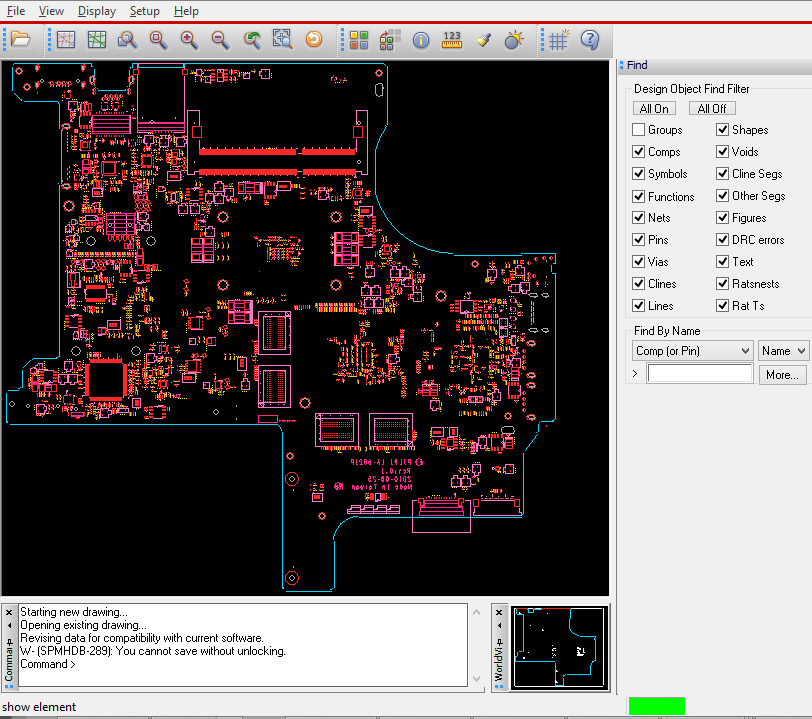Image resolution: width=812 pixels, height=719 pixels.
Task: Click the Show Element info icon
Action: point(421,40)
